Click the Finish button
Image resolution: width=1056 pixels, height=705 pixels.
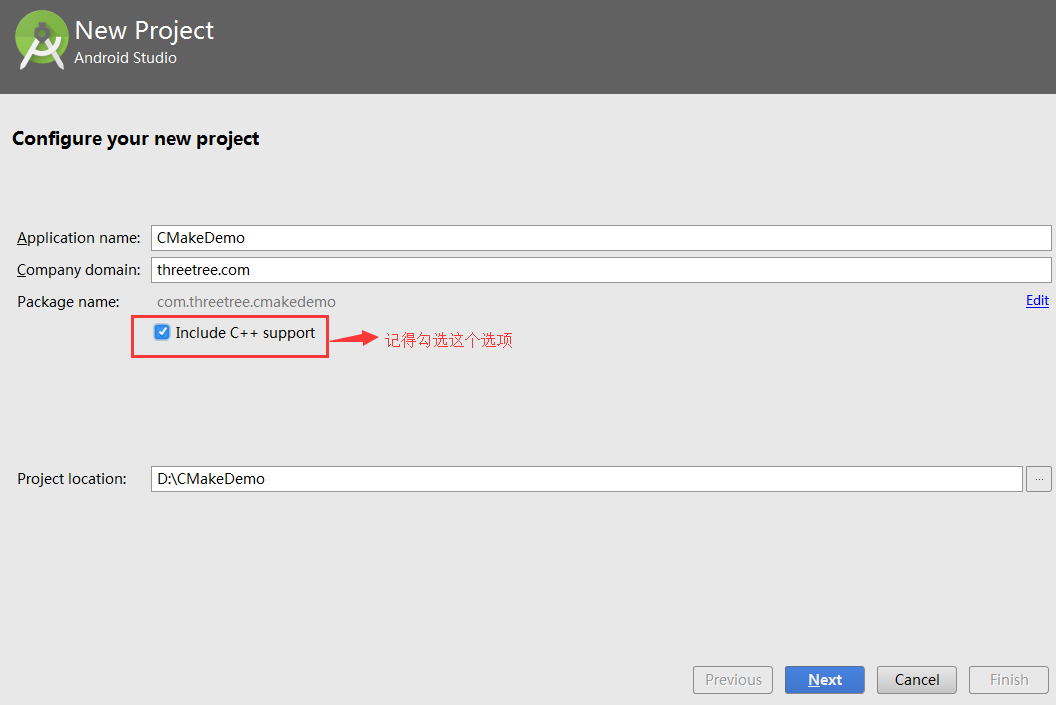pyautogui.click(x=1008, y=680)
